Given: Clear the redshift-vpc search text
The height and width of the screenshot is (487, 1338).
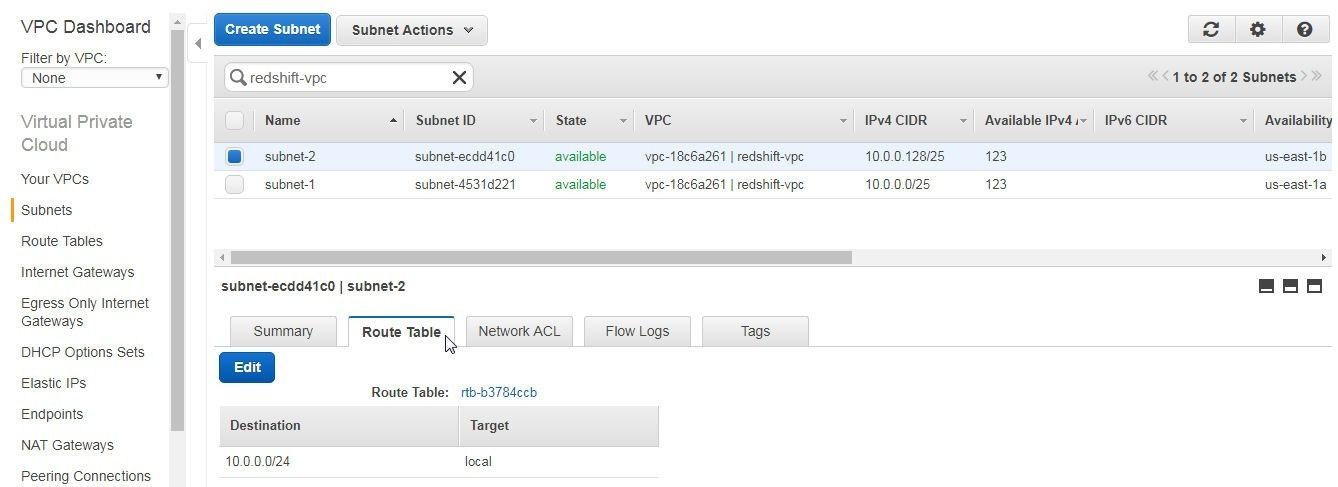Looking at the screenshot, I should point(459,77).
